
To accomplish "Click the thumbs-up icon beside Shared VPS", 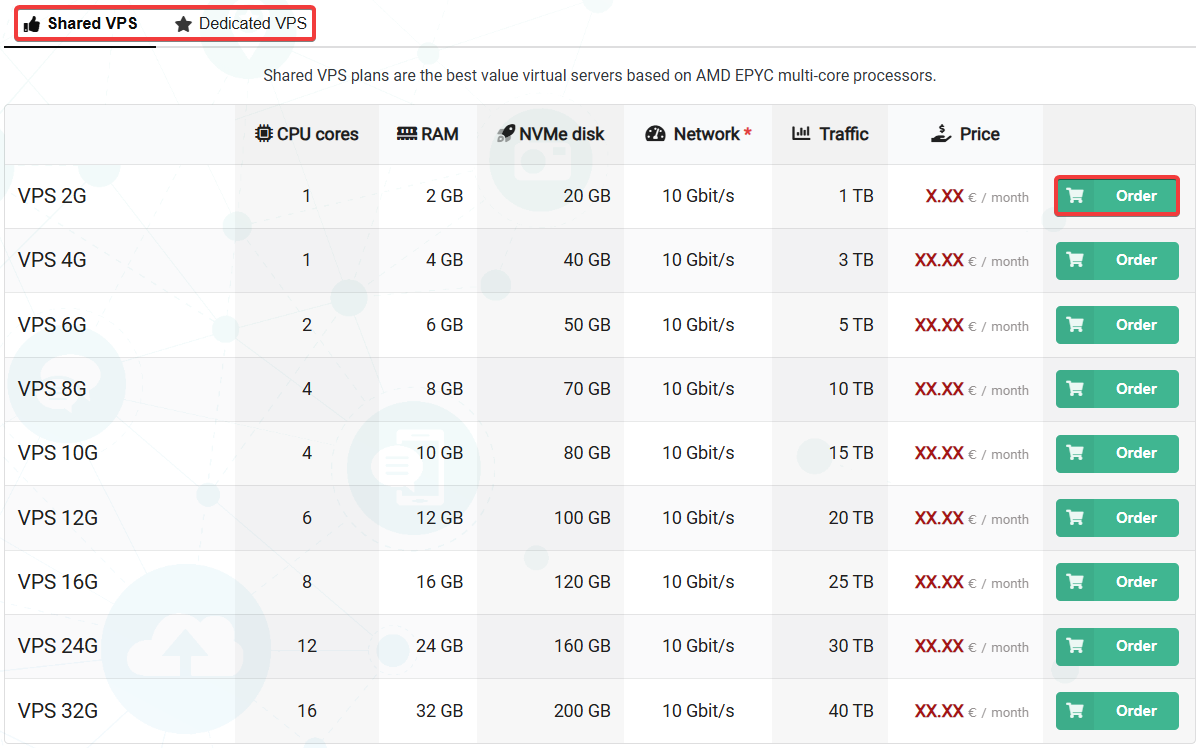I will click(x=32, y=24).
